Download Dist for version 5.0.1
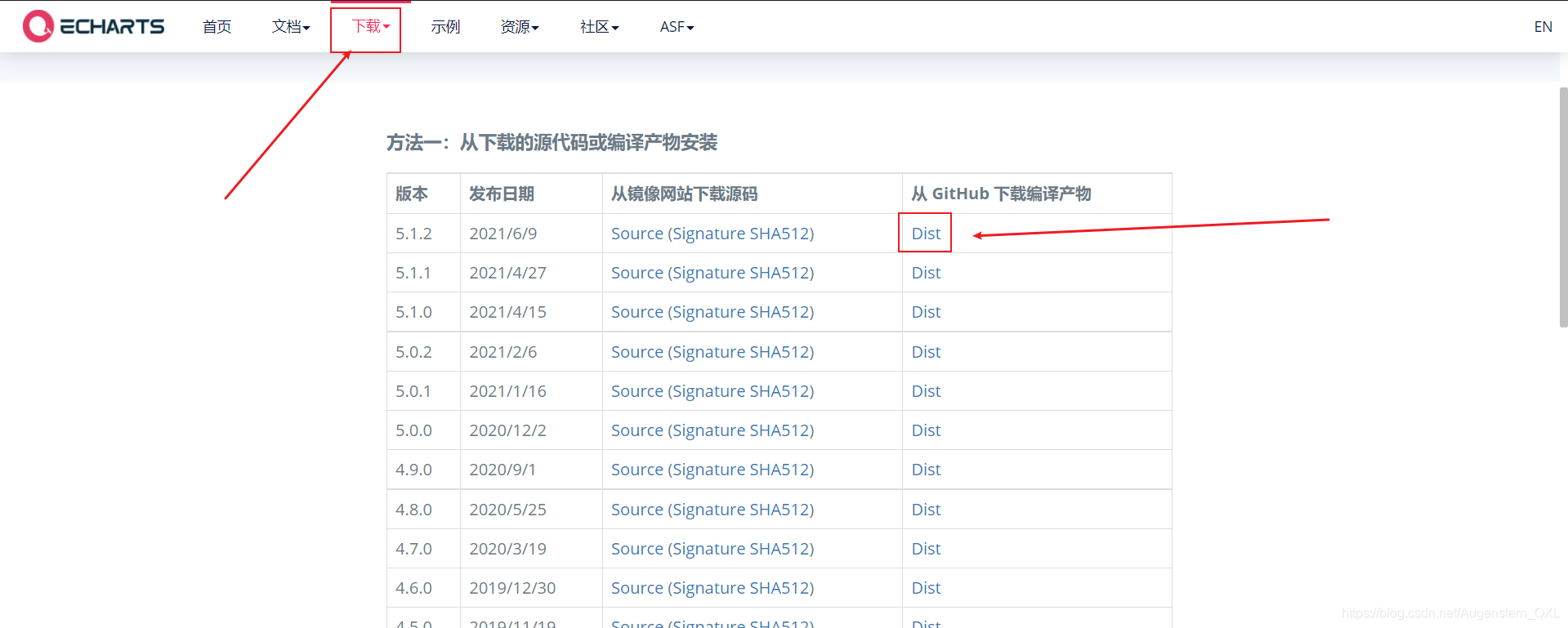This screenshot has width=1568, height=628. [926, 391]
